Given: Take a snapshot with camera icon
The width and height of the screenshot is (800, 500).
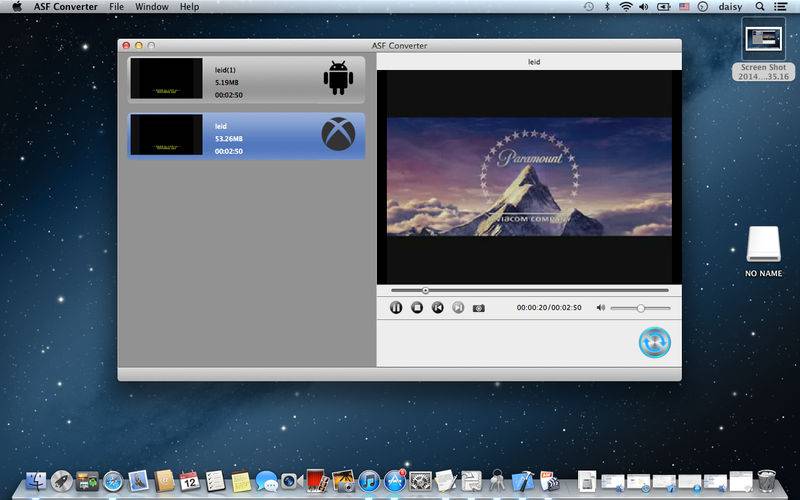Looking at the screenshot, I should (x=479, y=308).
